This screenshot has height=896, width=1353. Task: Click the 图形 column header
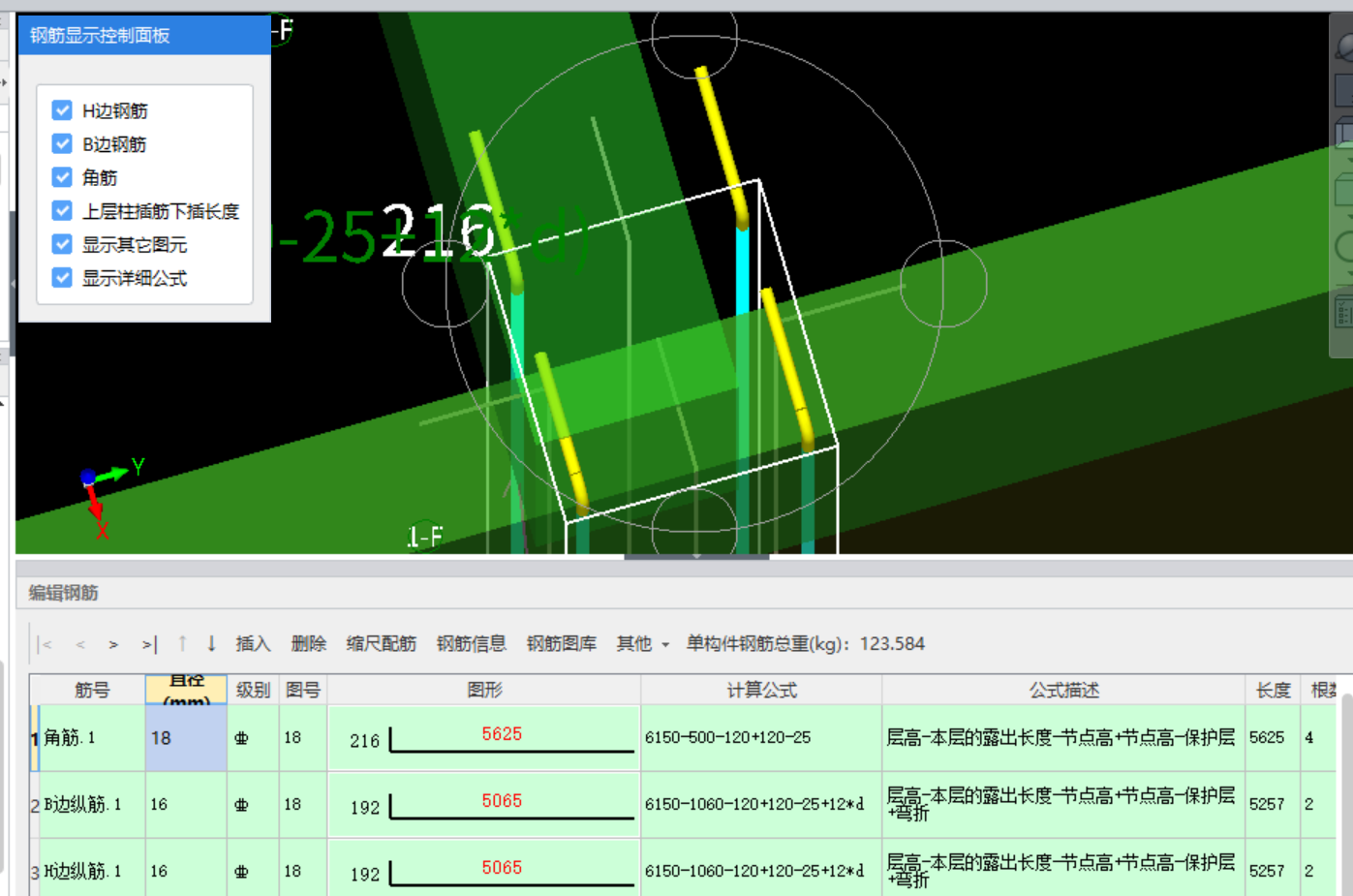click(484, 690)
